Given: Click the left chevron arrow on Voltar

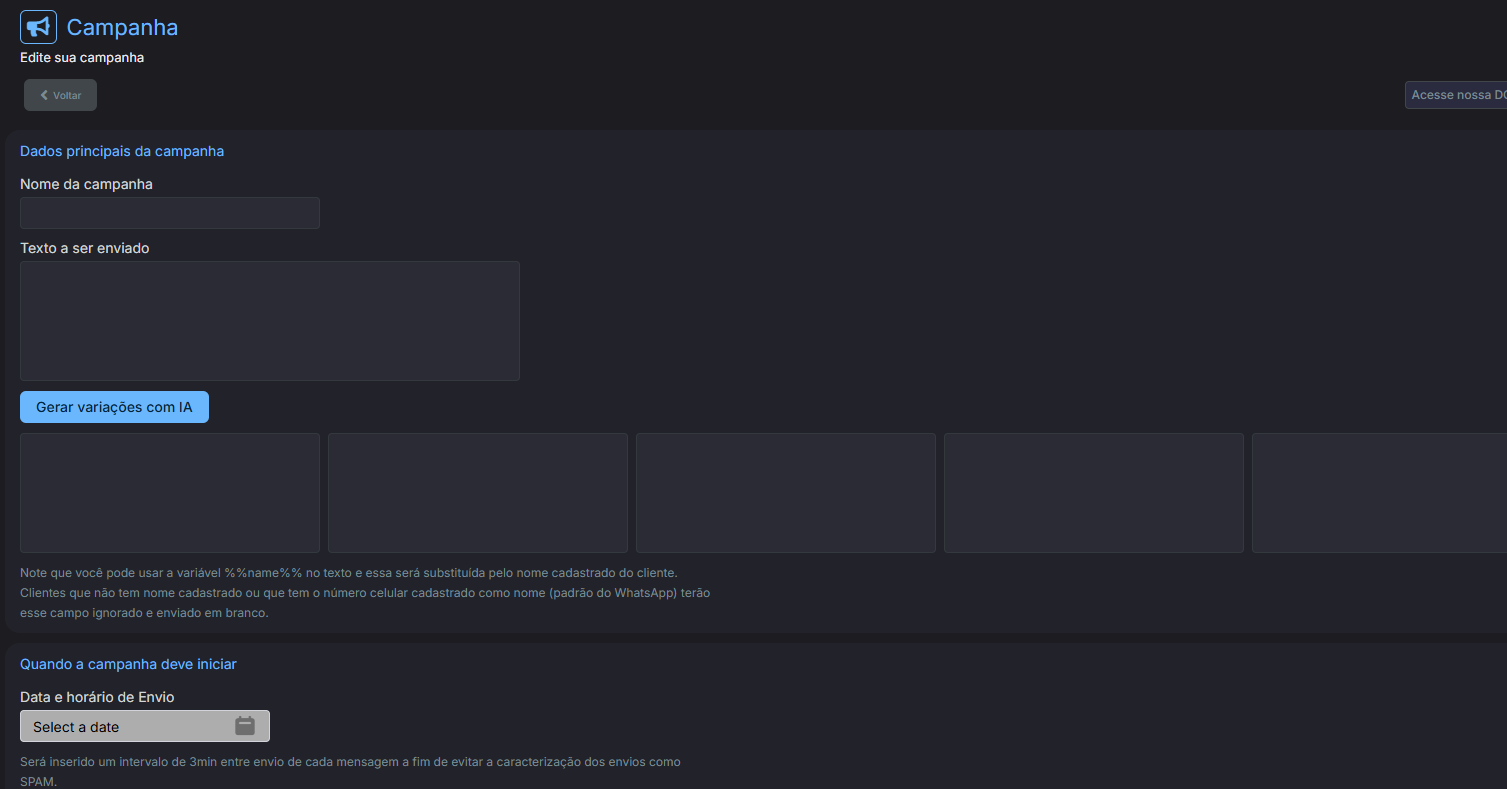Looking at the screenshot, I should click(44, 95).
